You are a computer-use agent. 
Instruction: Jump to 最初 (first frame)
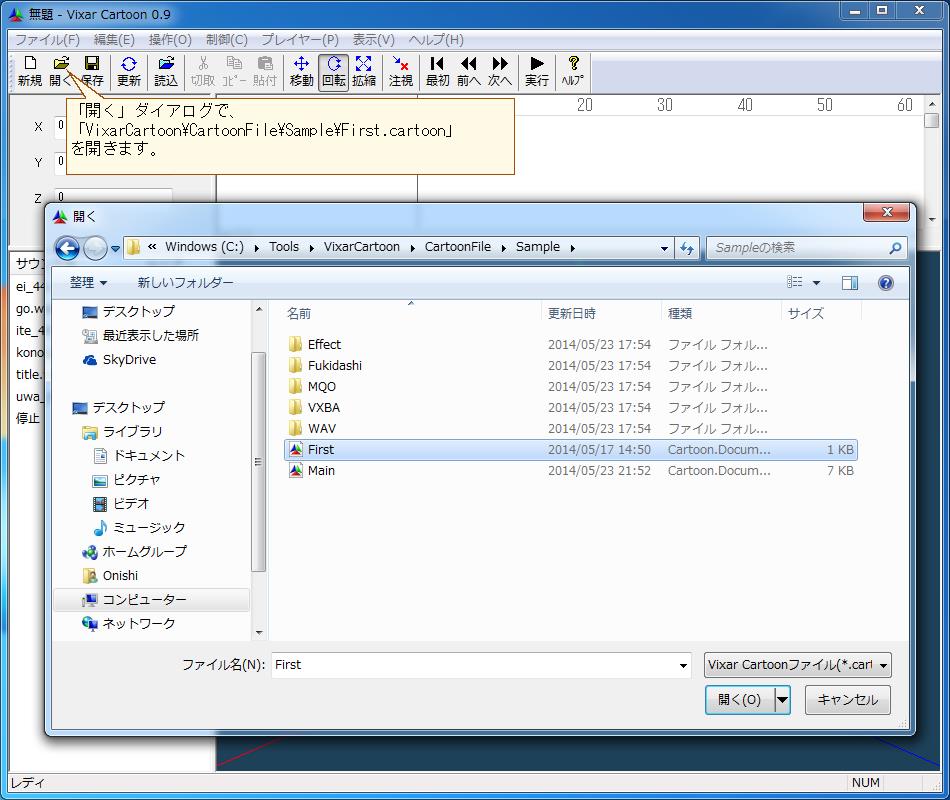tap(437, 71)
